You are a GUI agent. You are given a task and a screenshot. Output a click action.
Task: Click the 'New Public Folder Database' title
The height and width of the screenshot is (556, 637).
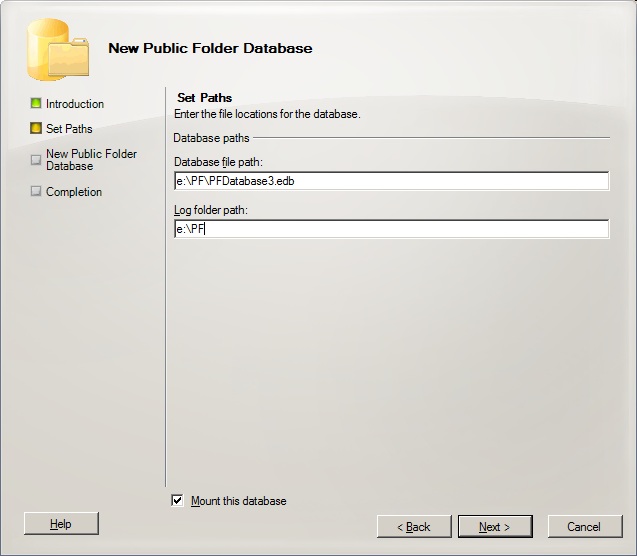[210, 48]
